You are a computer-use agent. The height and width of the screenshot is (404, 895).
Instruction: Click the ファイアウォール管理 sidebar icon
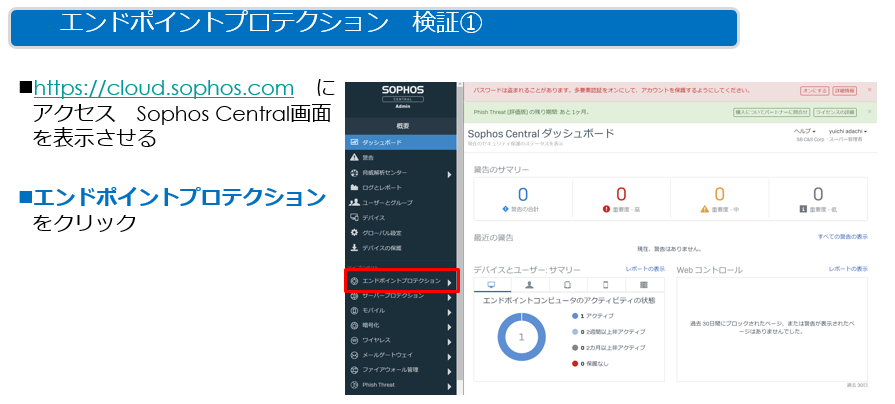click(x=354, y=370)
